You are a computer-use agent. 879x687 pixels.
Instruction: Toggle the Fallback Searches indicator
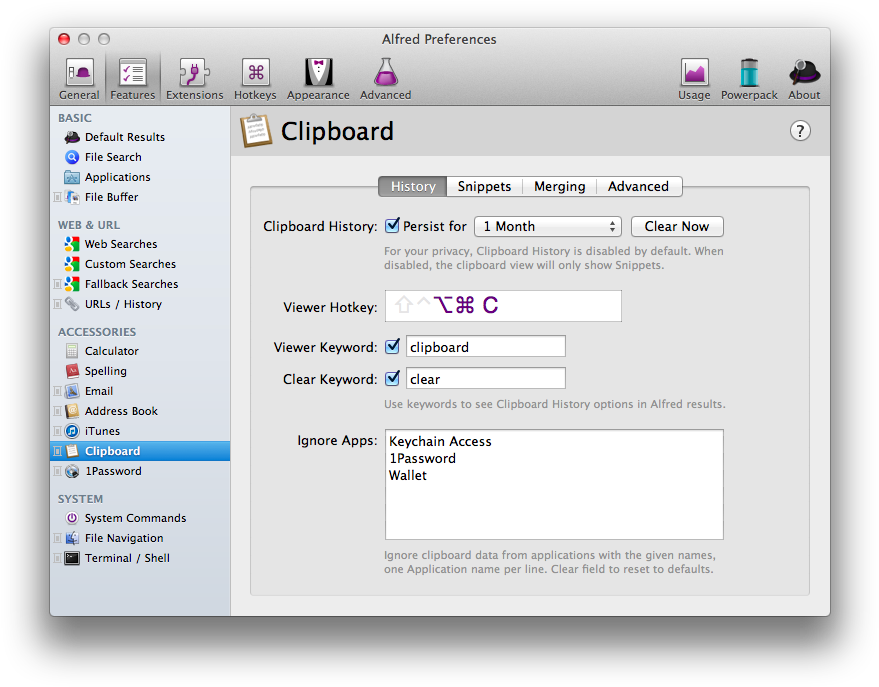[x=57, y=284]
